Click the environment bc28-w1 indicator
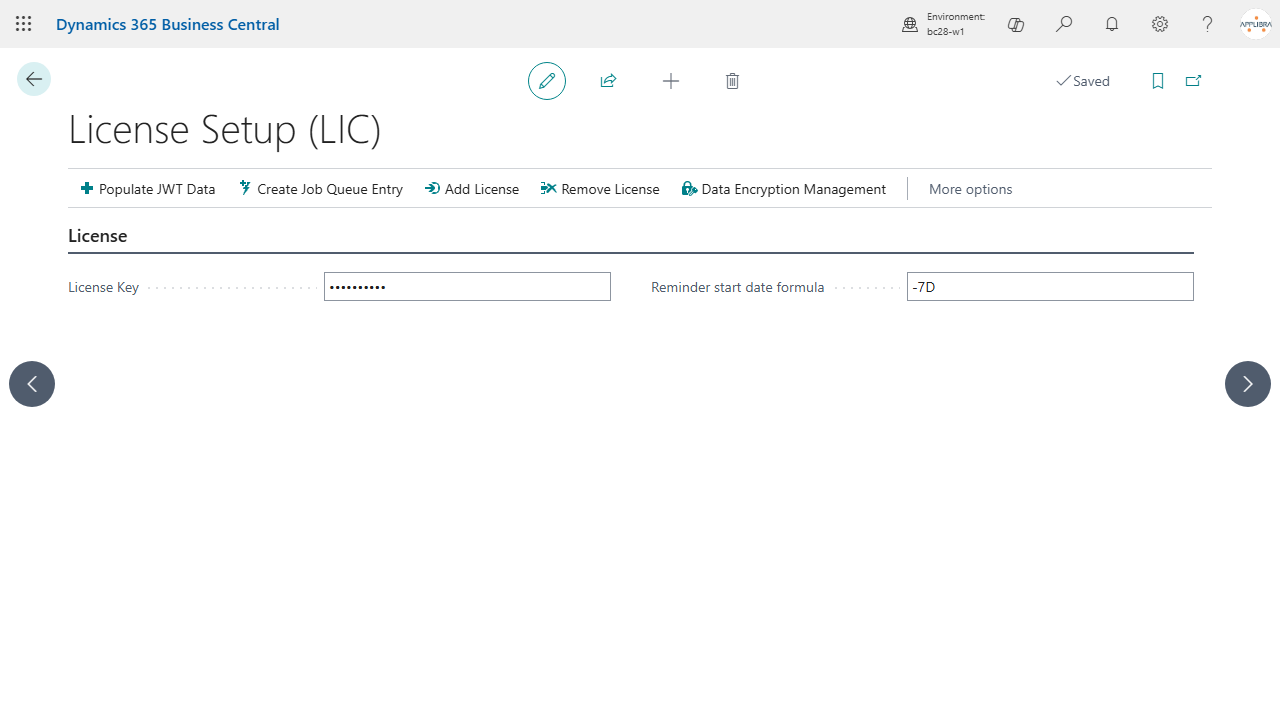Screen dimensions: 1280x720 pyautogui.click(x=943, y=24)
